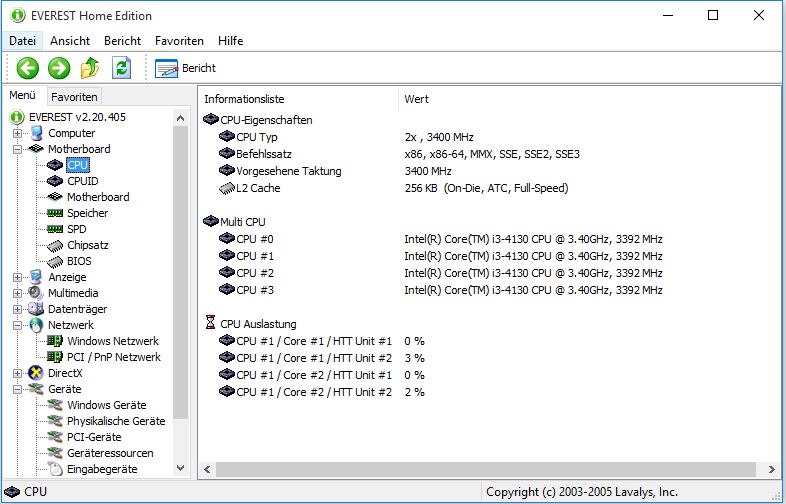This screenshot has width=786, height=504.
Task: Expand the Multimedia tree node
Action: pos(17,293)
